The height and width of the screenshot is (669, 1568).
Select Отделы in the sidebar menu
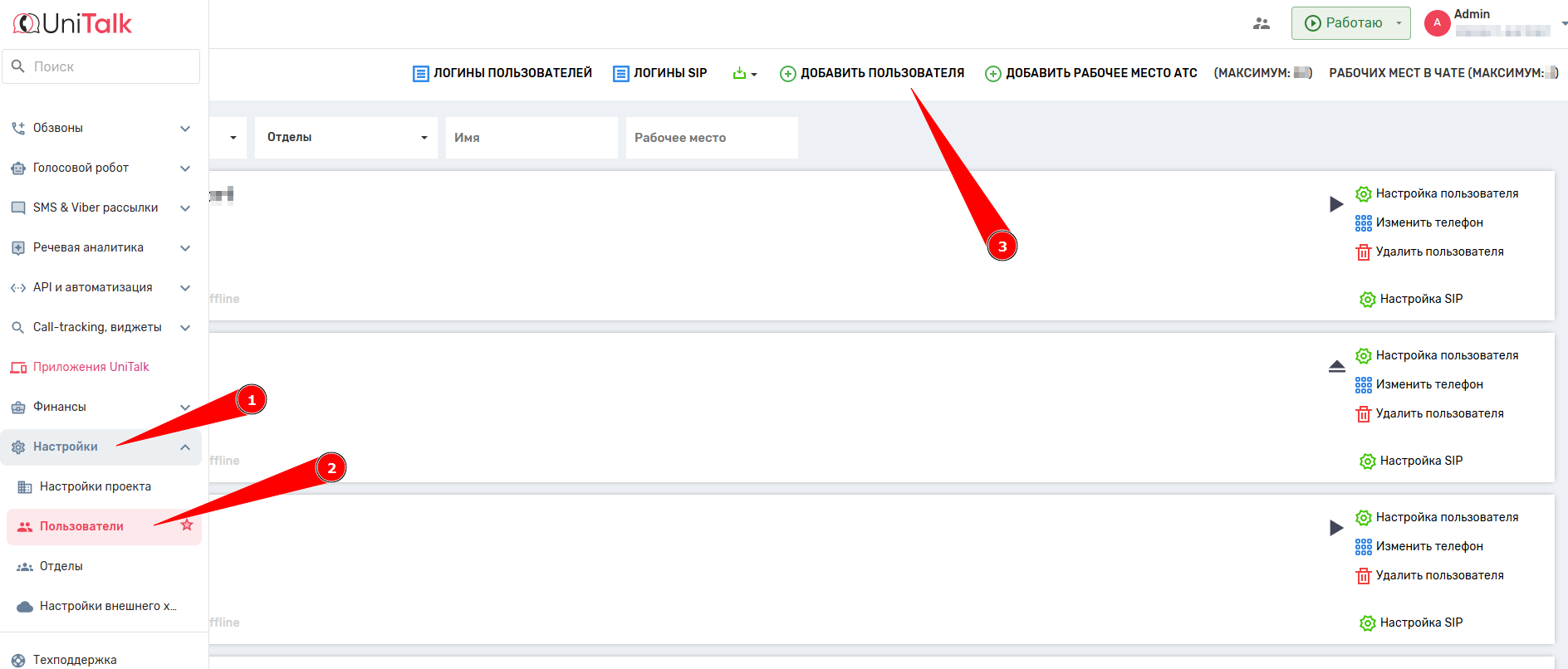61,567
